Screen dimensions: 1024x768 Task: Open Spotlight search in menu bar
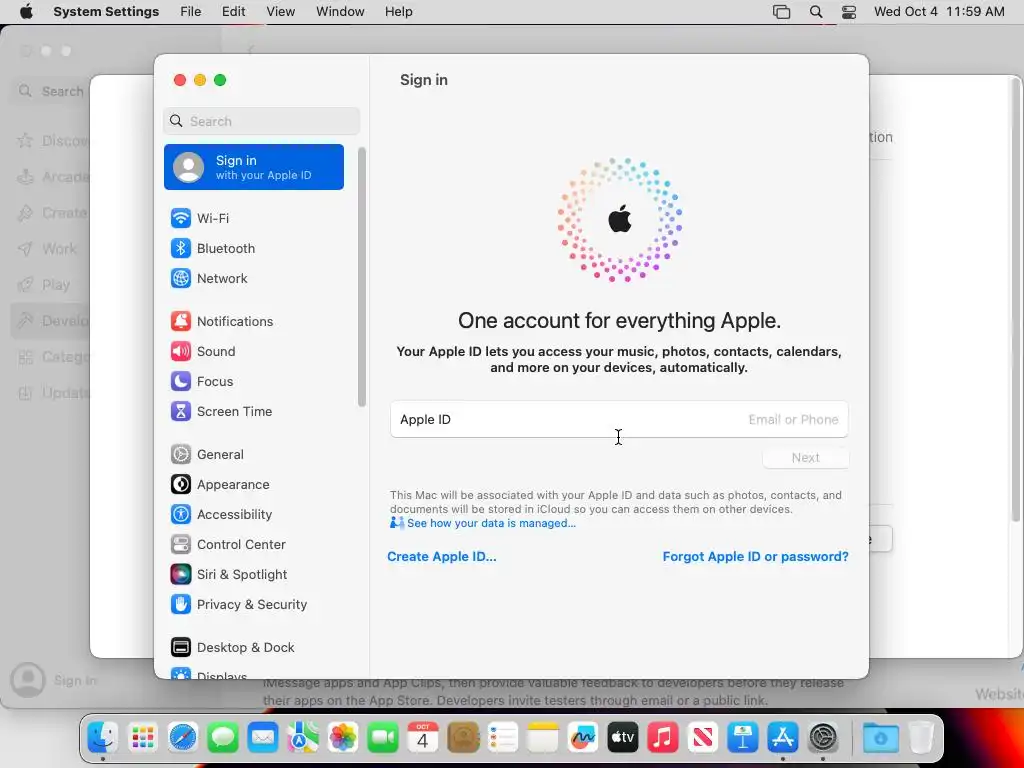click(x=816, y=12)
